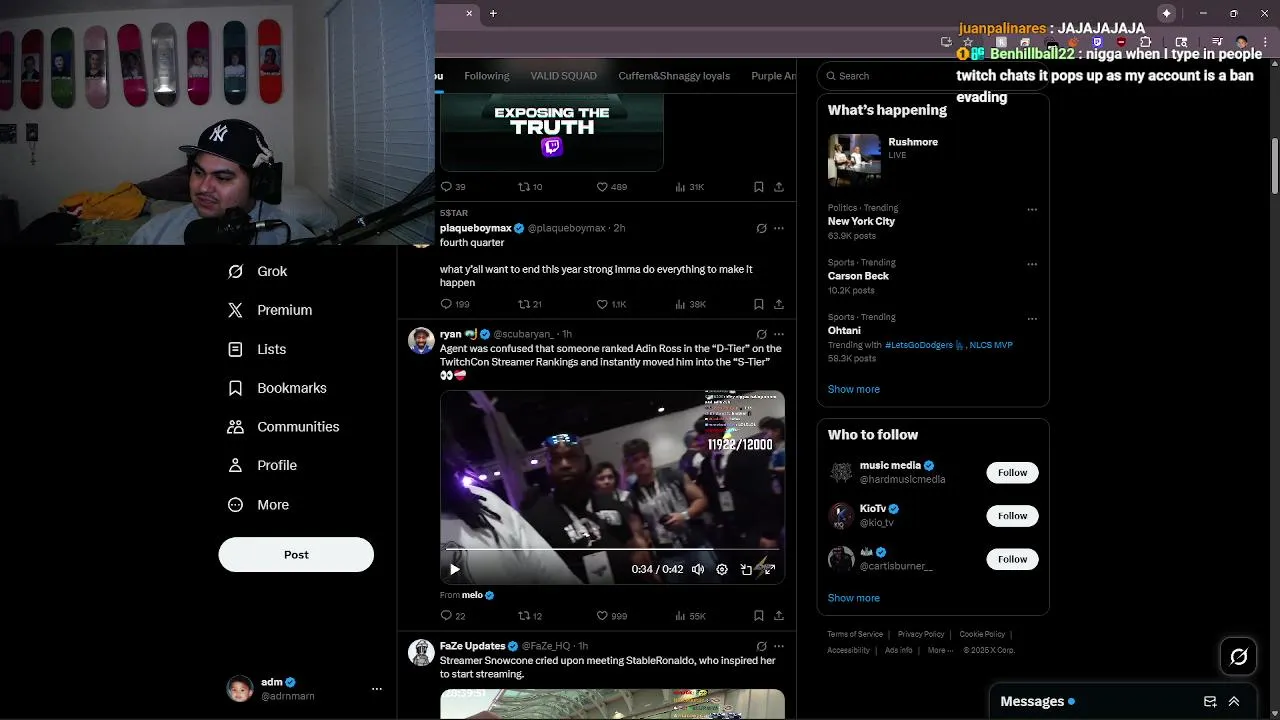Open #LetsGoDodgers hashtag link
The height and width of the screenshot is (720, 1280).
click(x=925, y=345)
